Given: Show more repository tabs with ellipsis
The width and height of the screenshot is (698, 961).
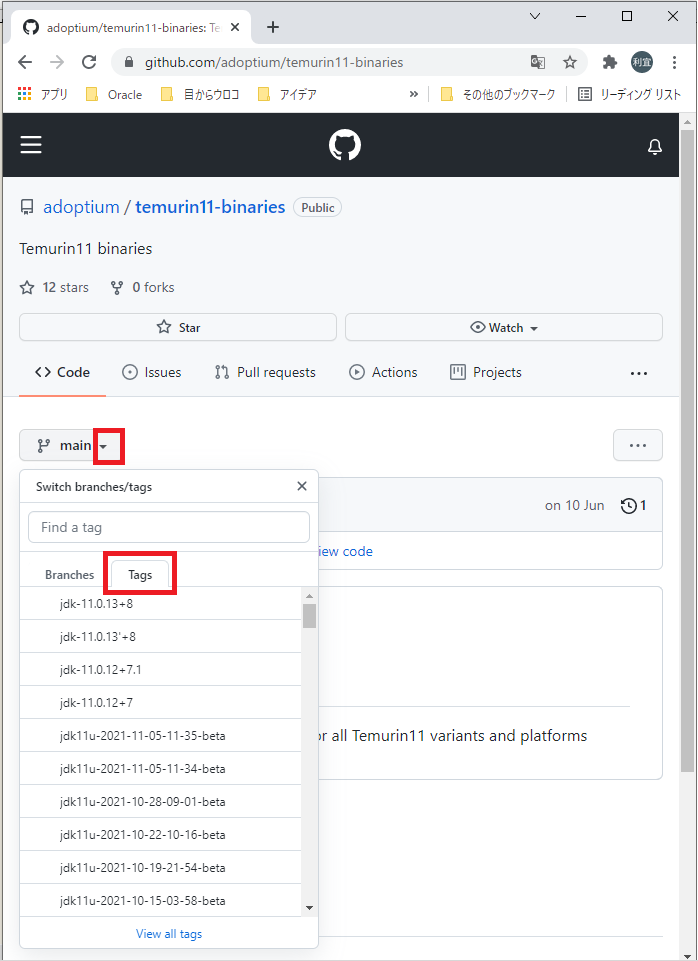Looking at the screenshot, I should 639,373.
